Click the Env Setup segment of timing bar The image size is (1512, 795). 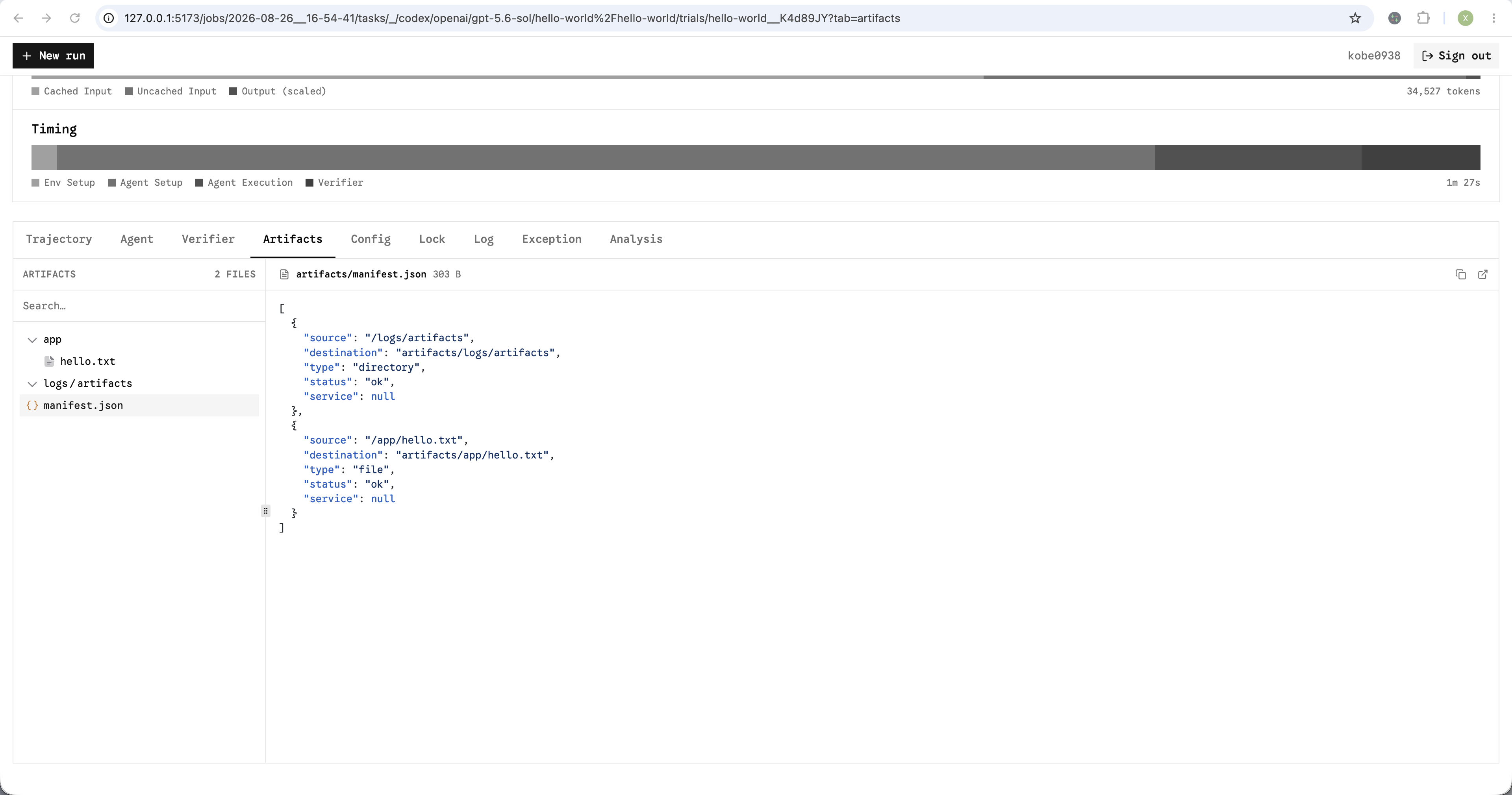tap(44, 157)
